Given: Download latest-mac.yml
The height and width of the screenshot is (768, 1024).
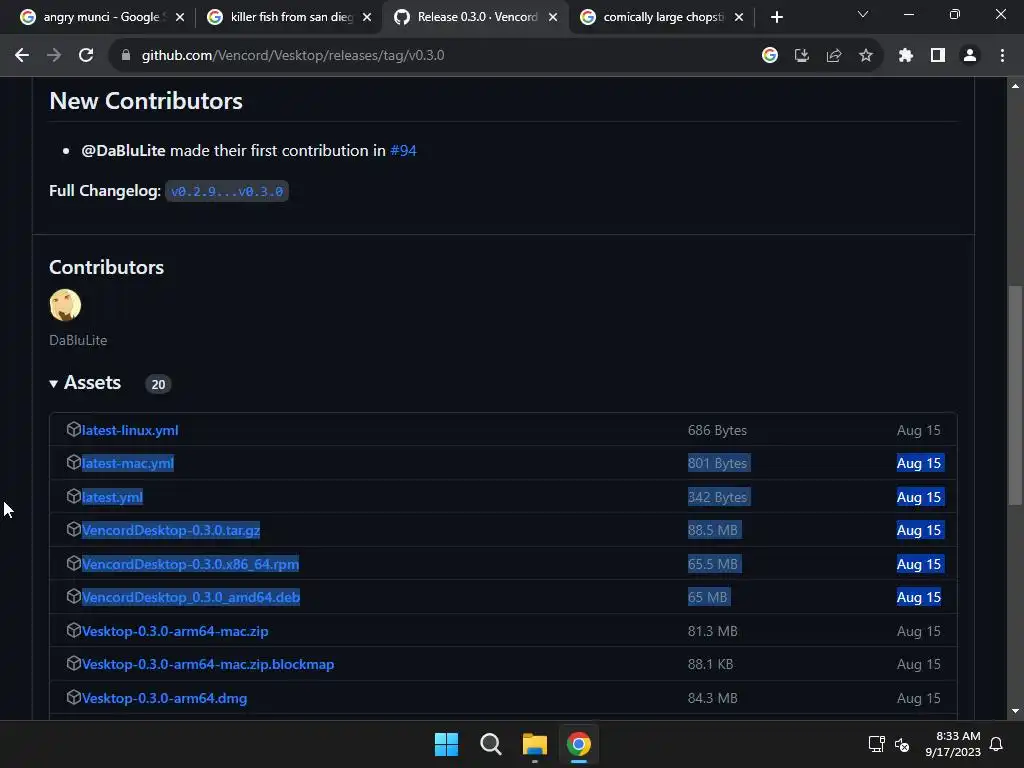Looking at the screenshot, I should 128,464.
